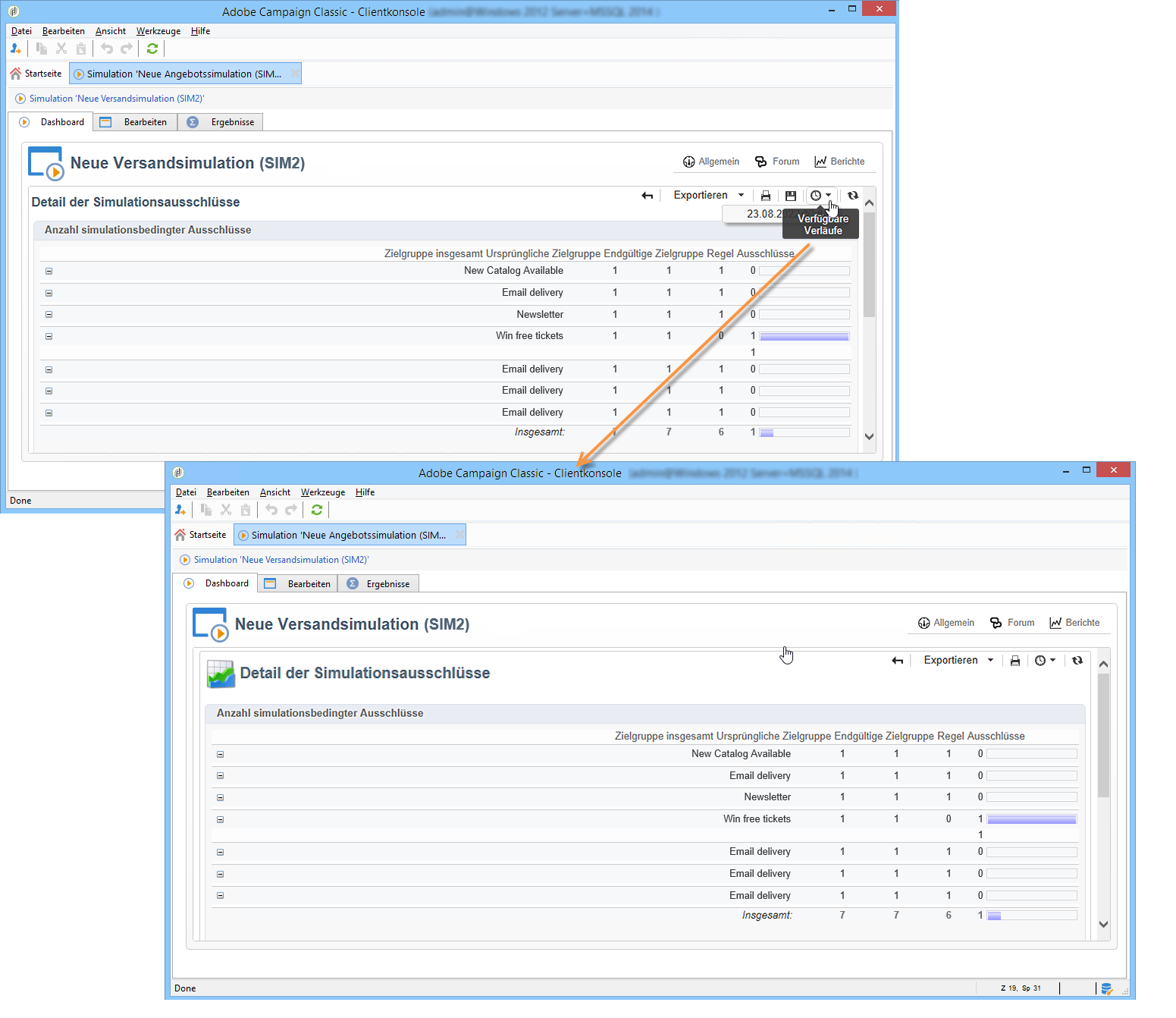The width and height of the screenshot is (1176, 1018).
Task: Open the Allgemein link in the rear window
Action: tap(711, 162)
